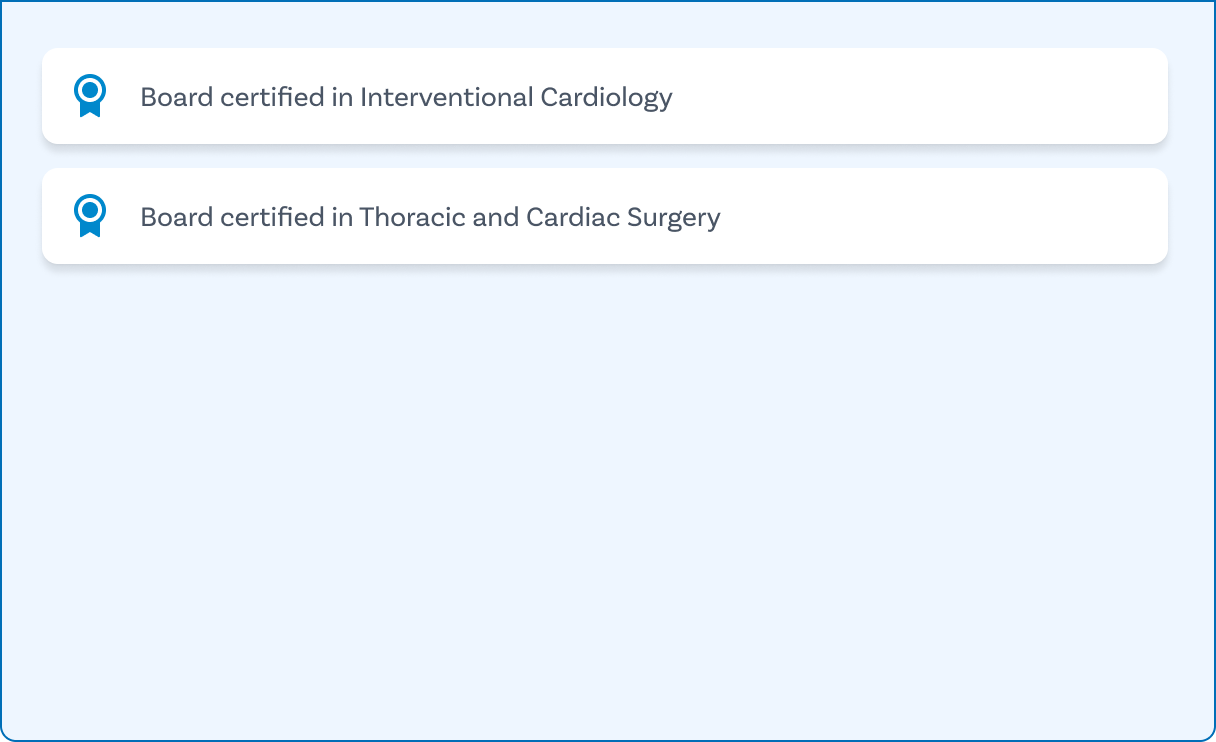Screen dimensions: 1216x742
Task: Select the Interventional Cardiology certification text
Action: 406,97
